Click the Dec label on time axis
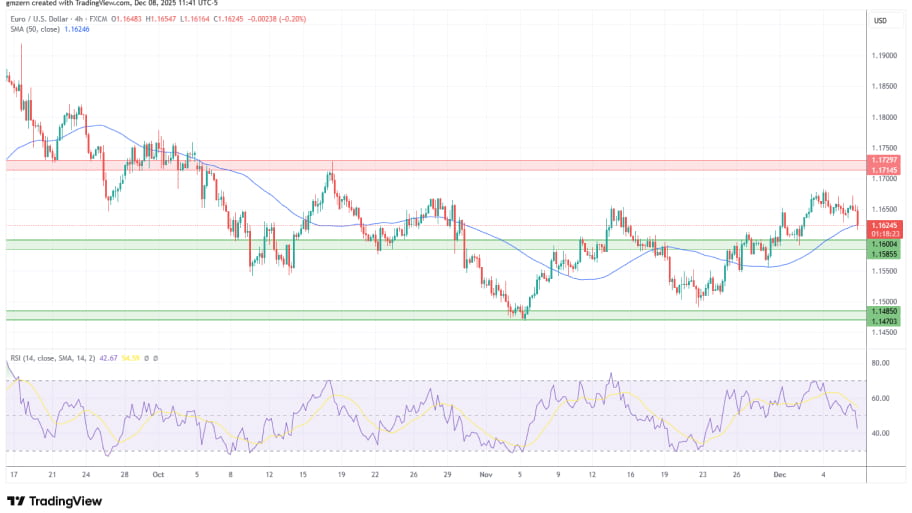Image resolution: width=912 pixels, height=513 pixels. [779, 475]
